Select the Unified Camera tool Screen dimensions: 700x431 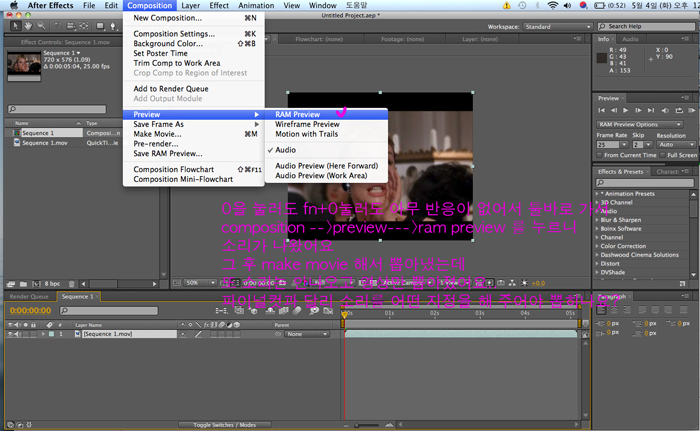click(x=71, y=26)
